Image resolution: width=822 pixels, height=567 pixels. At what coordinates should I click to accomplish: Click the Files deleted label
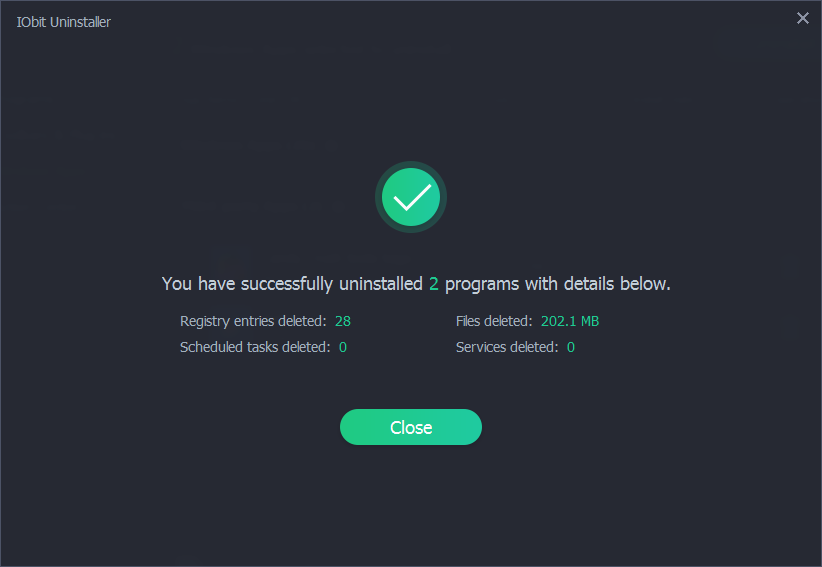[x=493, y=321]
